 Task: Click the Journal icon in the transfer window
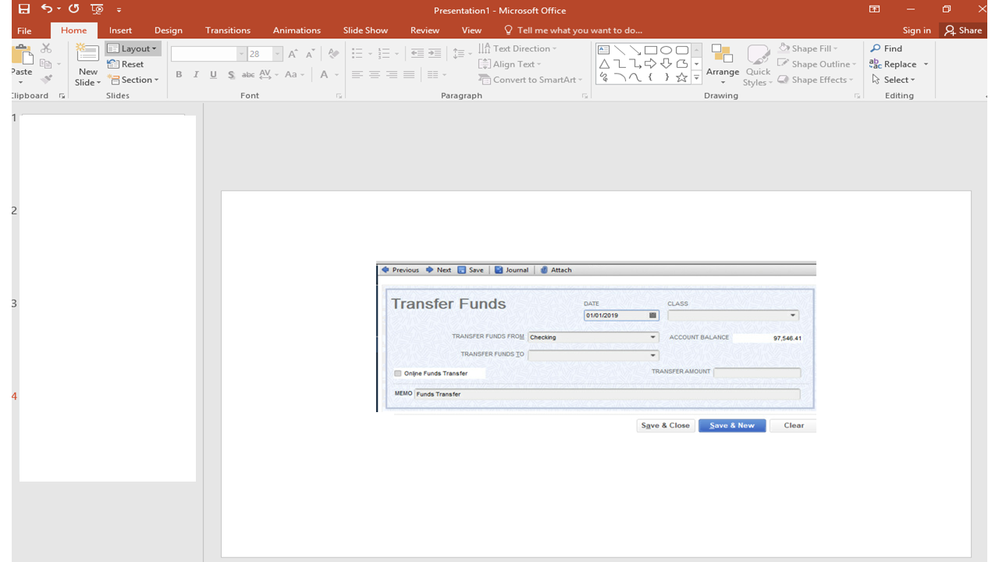click(499, 270)
